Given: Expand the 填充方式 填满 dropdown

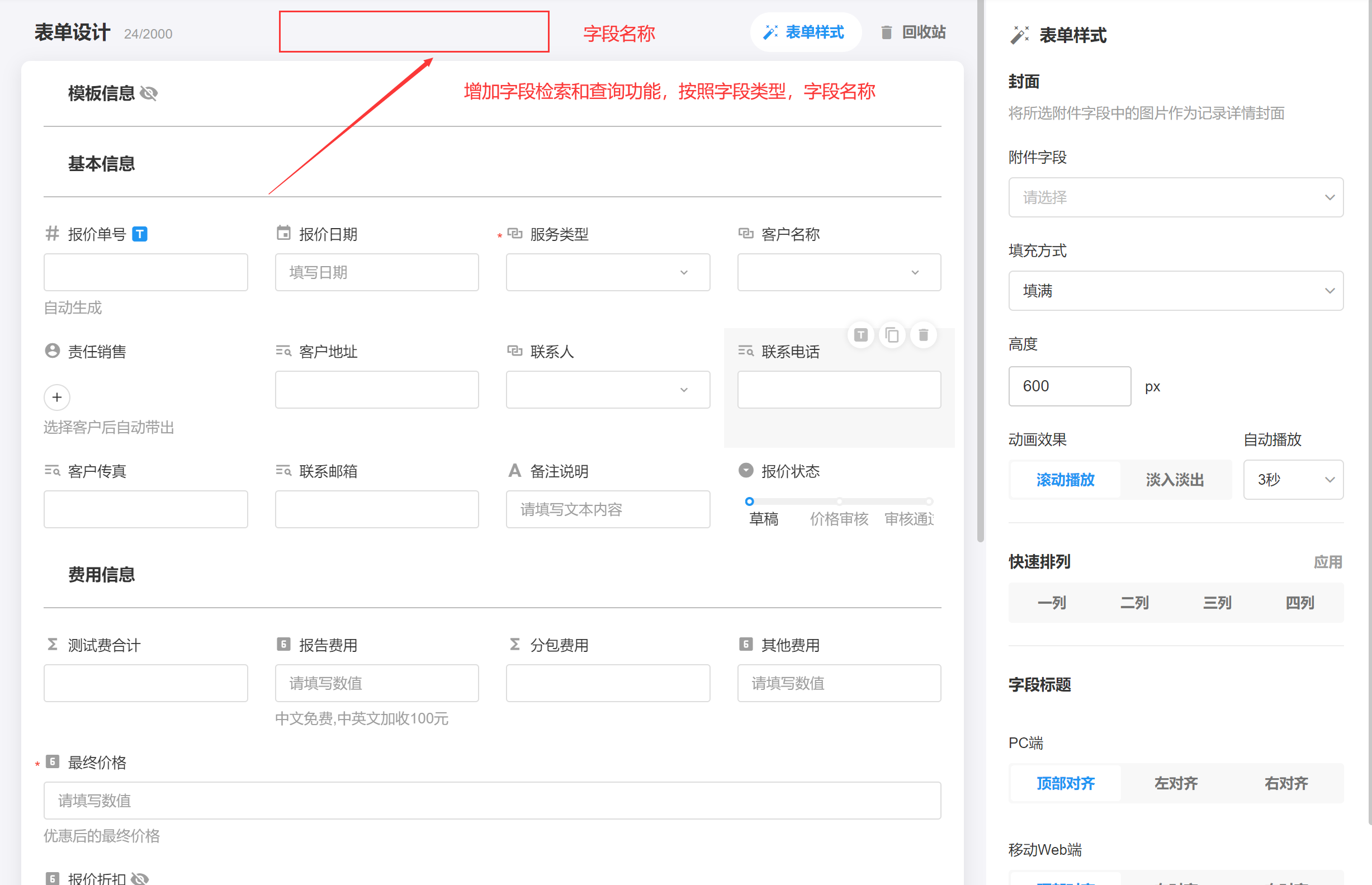Looking at the screenshot, I should (x=1176, y=291).
